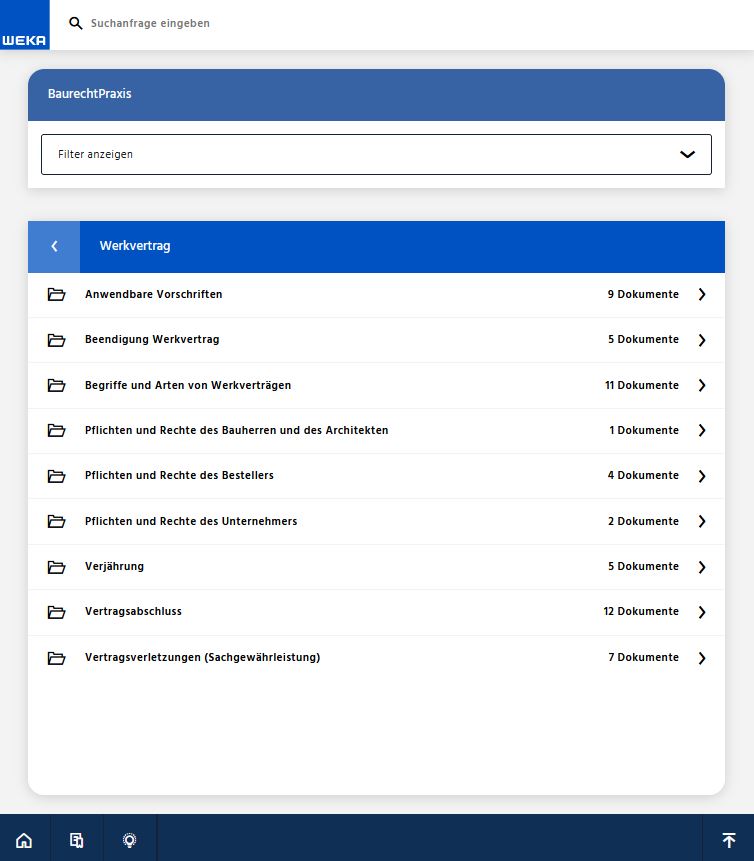Click the lightbulb tips icon

129,840
